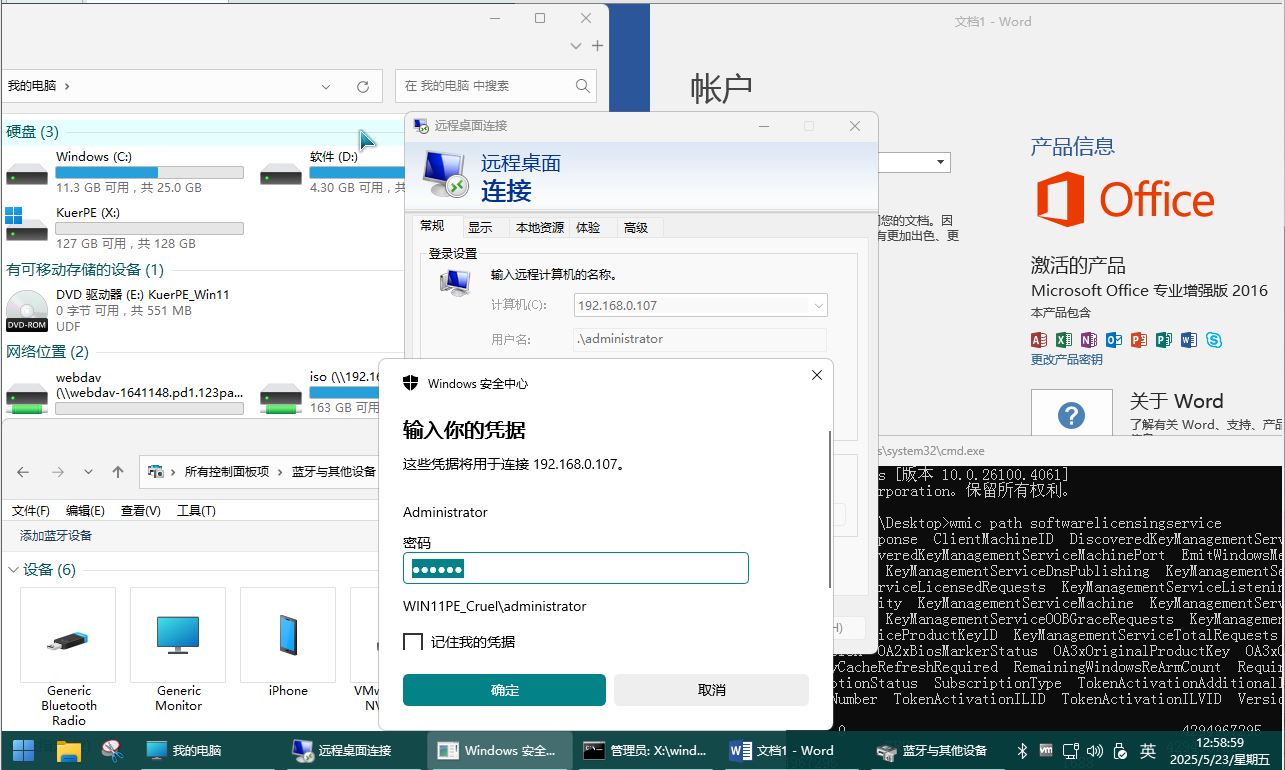Screen dimensions: 1285x770
Task: Select the iso network share icon
Action: [x=280, y=397]
